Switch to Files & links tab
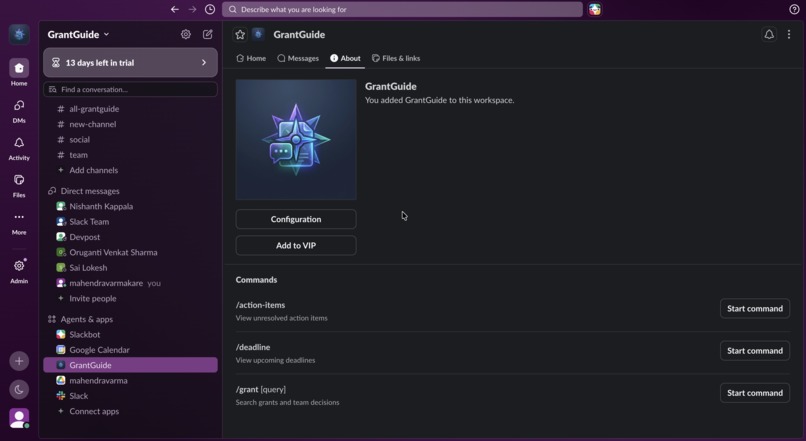 click(x=396, y=58)
